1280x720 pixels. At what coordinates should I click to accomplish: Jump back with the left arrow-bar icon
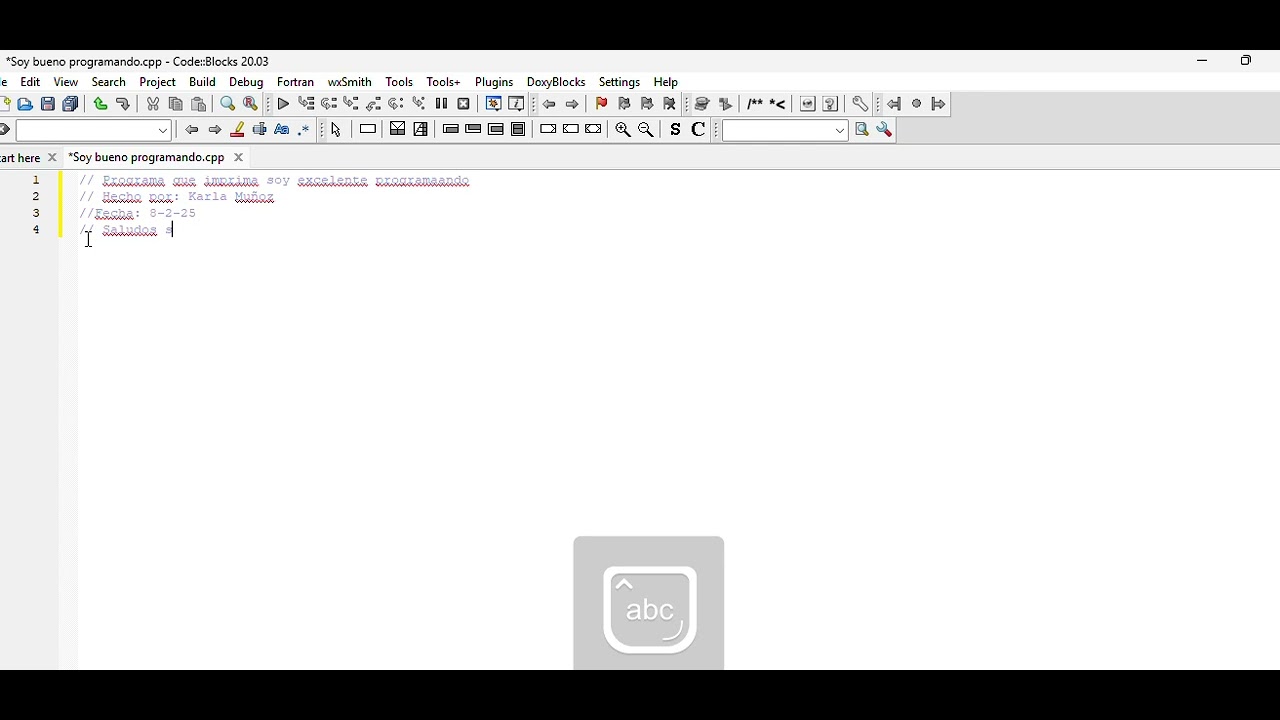pos(894,104)
